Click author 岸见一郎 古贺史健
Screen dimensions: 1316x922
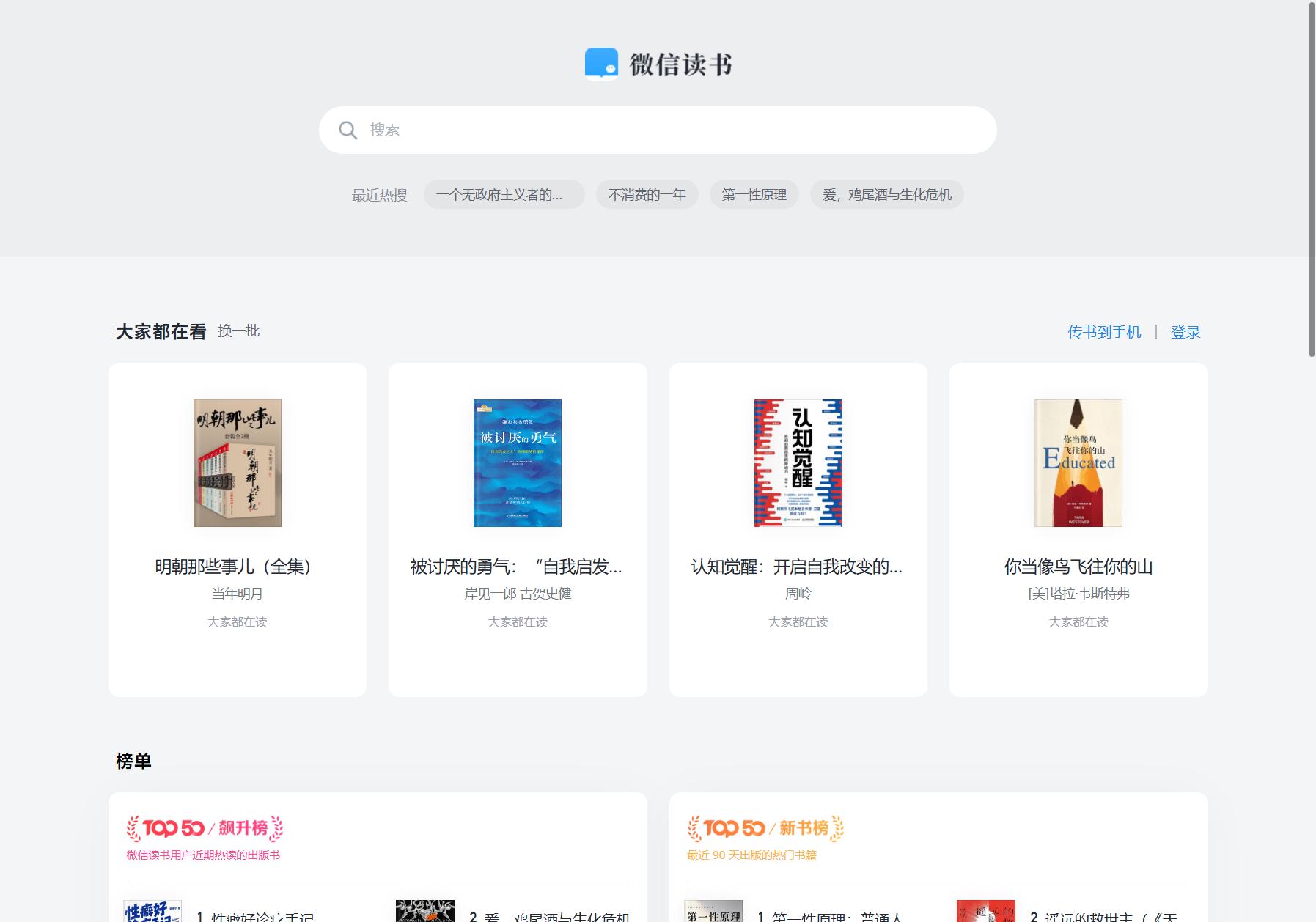[x=518, y=594]
